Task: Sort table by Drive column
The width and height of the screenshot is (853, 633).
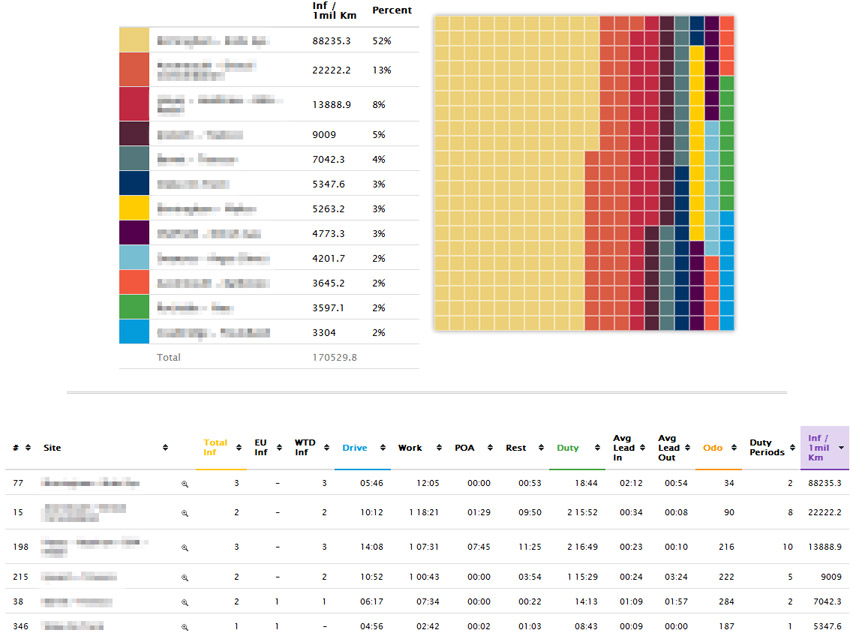Action: point(354,447)
